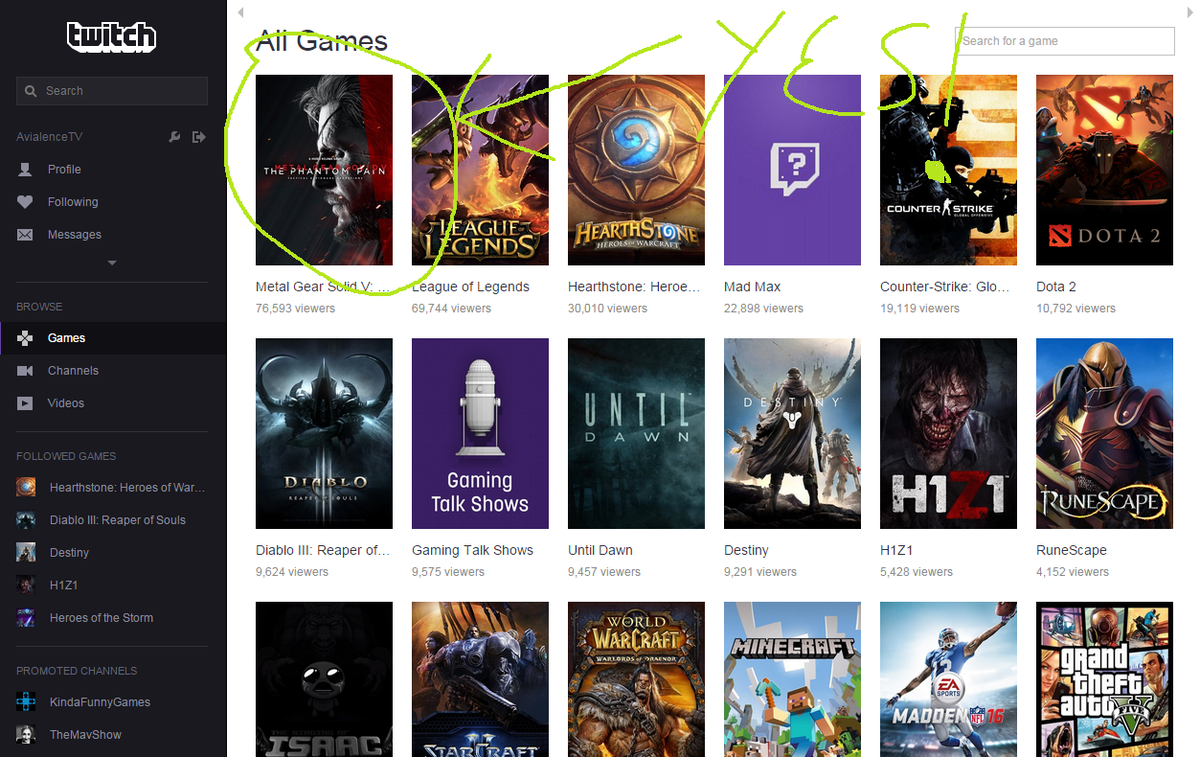Select Videos in the Browse section
The width and height of the screenshot is (1200, 757).
click(x=66, y=403)
